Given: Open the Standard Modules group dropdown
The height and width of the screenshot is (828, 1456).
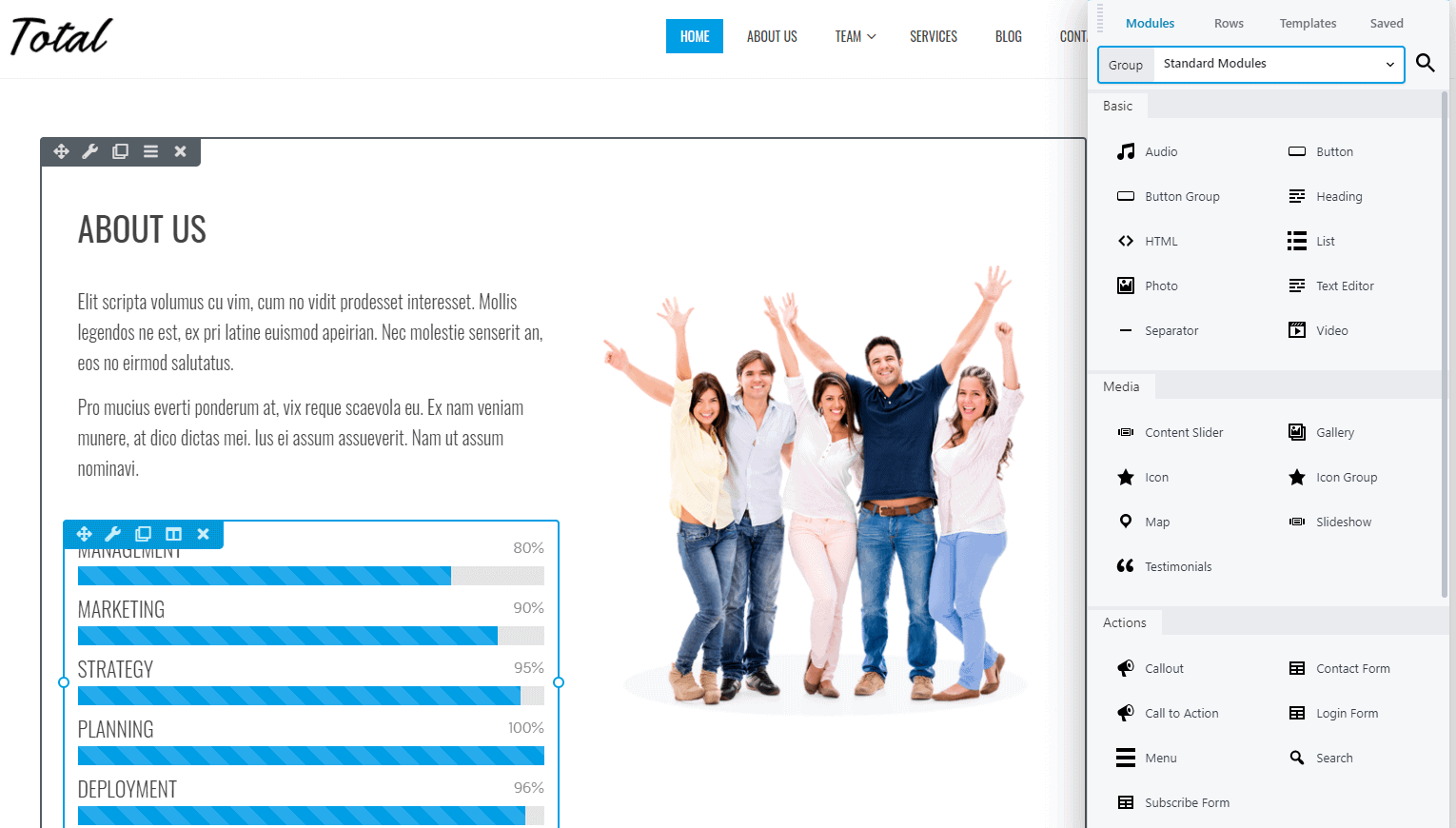Looking at the screenshot, I should coord(1279,64).
